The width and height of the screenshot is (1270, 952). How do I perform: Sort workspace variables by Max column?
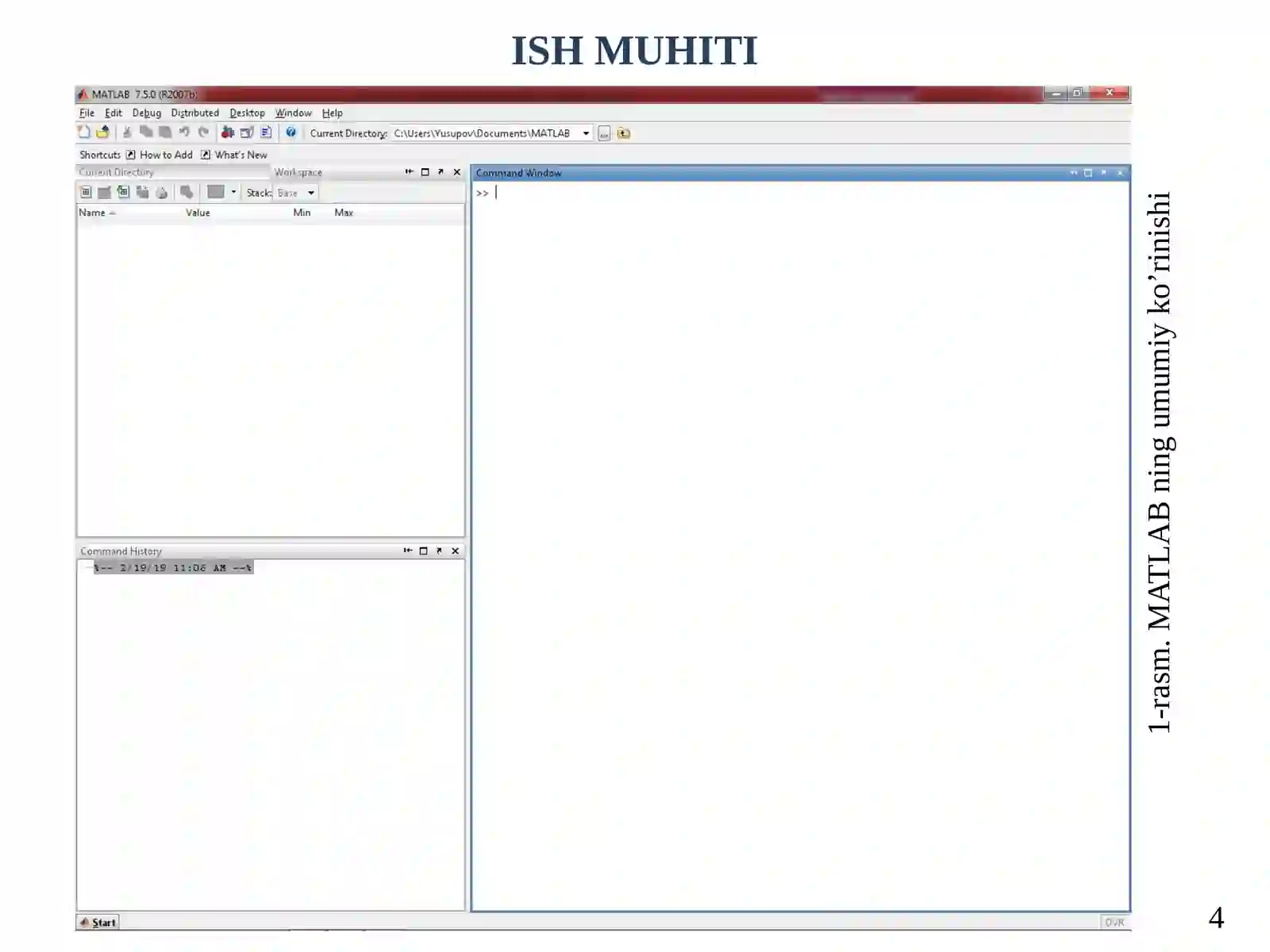pyautogui.click(x=344, y=213)
